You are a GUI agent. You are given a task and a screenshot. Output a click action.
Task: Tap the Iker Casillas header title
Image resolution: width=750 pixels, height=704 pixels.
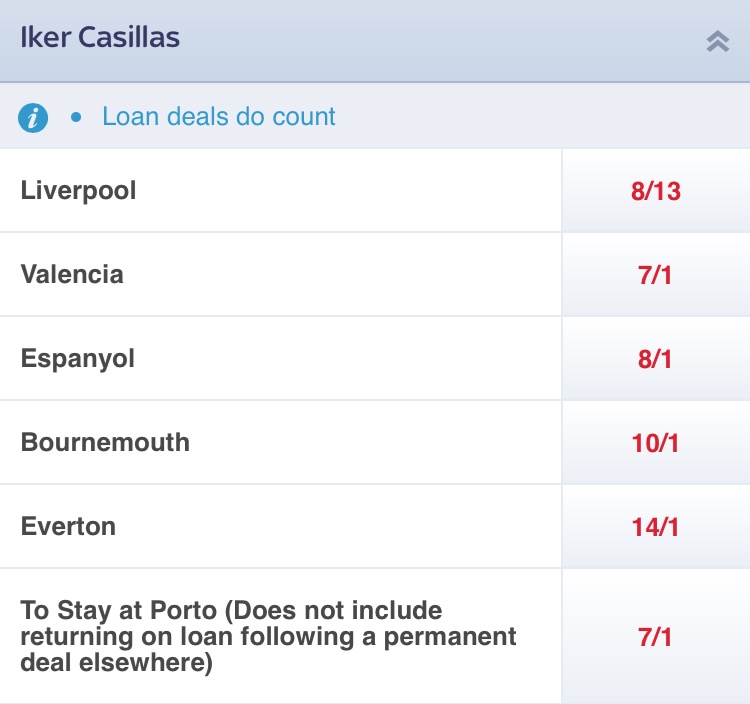100,39
